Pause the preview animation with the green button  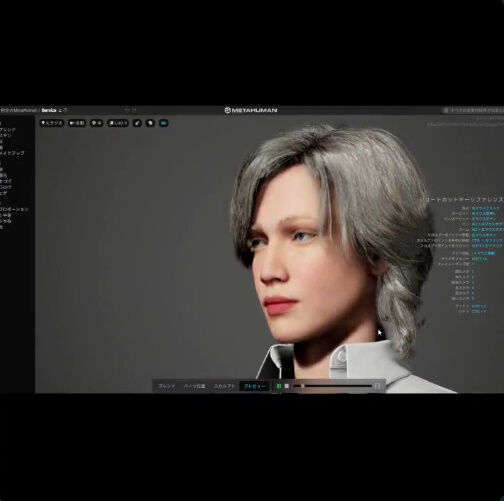pos(279,386)
